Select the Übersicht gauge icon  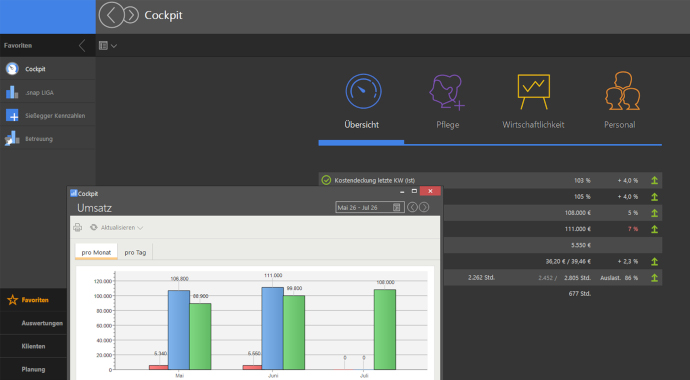(363, 91)
